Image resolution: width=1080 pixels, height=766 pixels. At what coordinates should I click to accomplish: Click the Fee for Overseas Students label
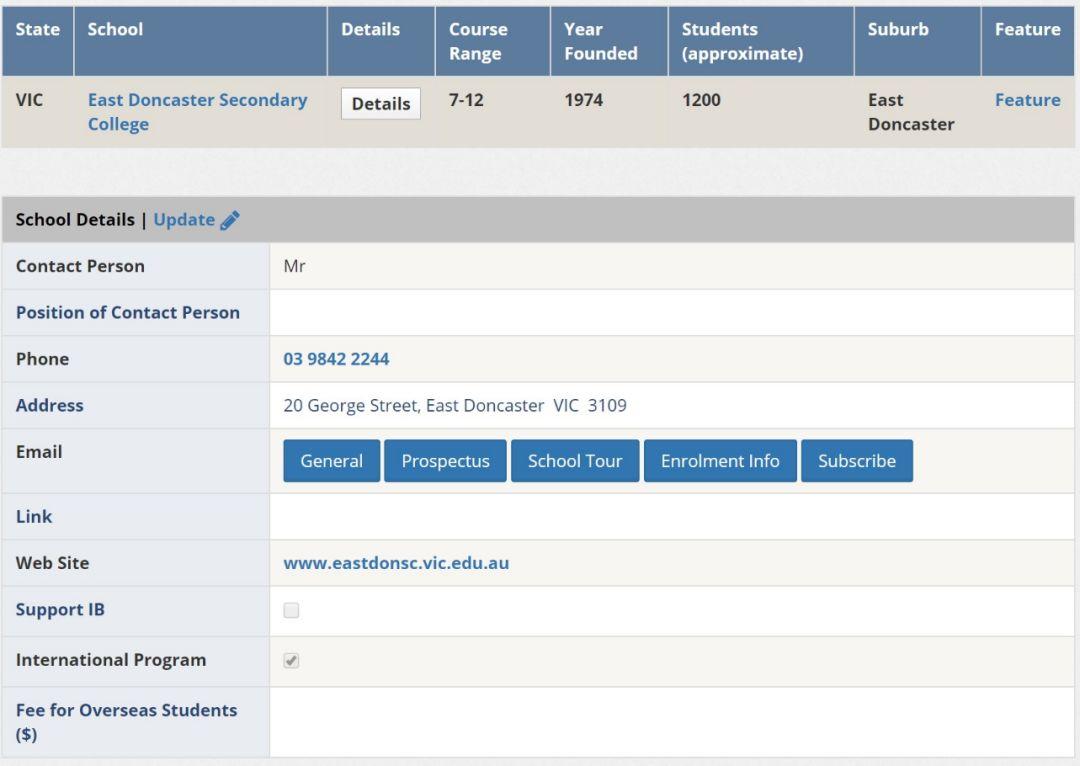(126, 722)
